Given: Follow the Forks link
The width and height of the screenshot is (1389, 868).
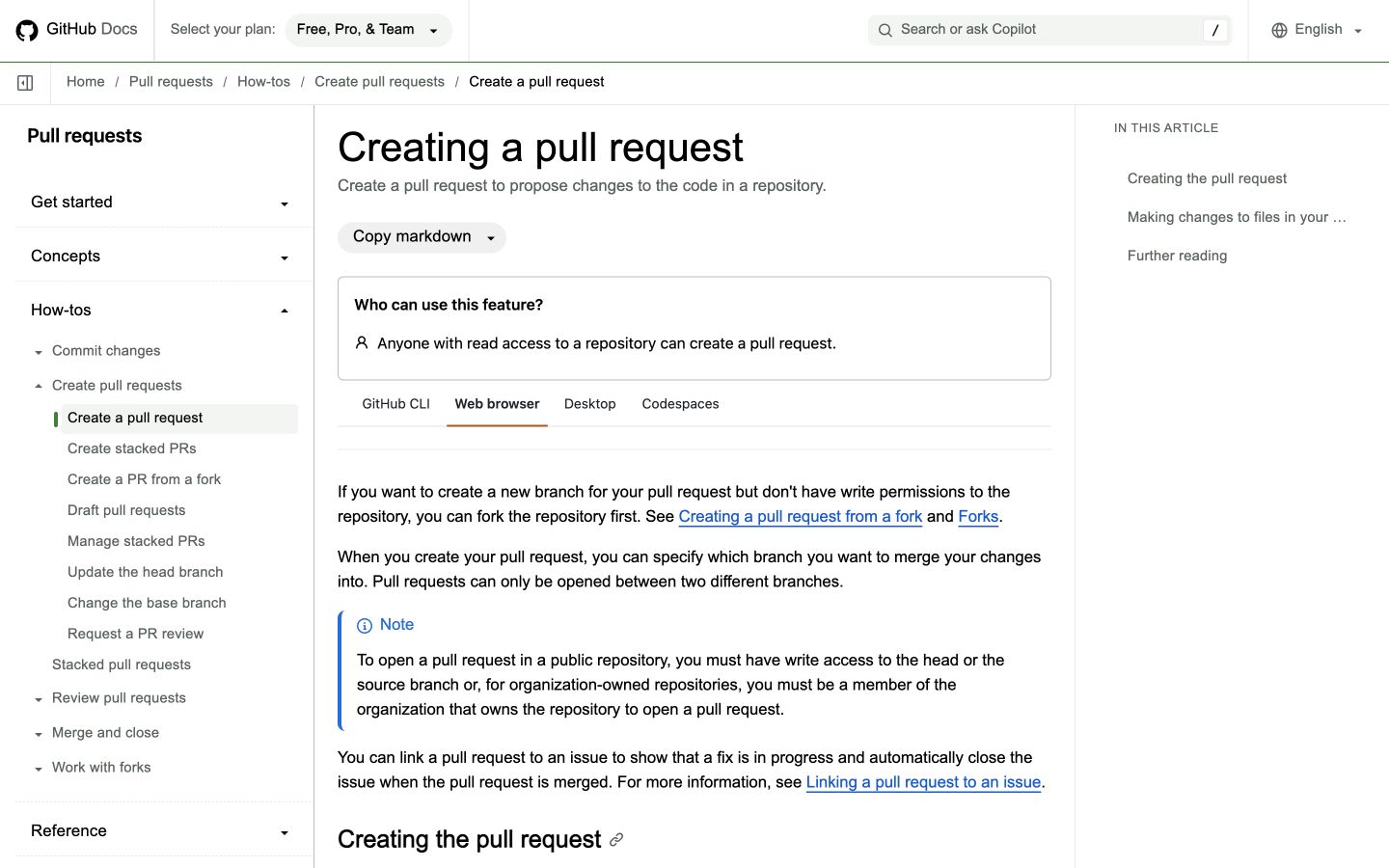Looking at the screenshot, I should pos(978,517).
